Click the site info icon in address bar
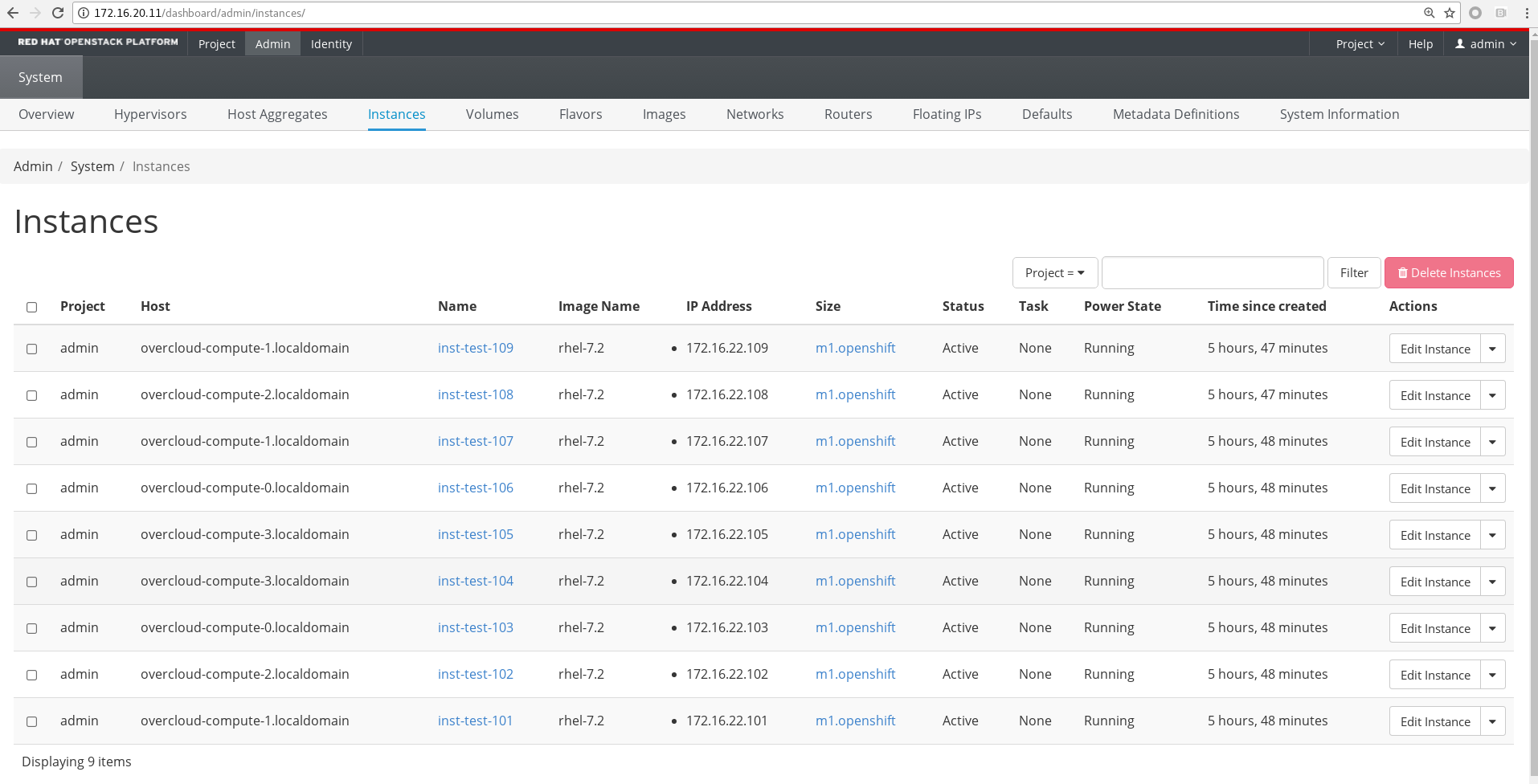The width and height of the screenshot is (1538, 784). 84,13
